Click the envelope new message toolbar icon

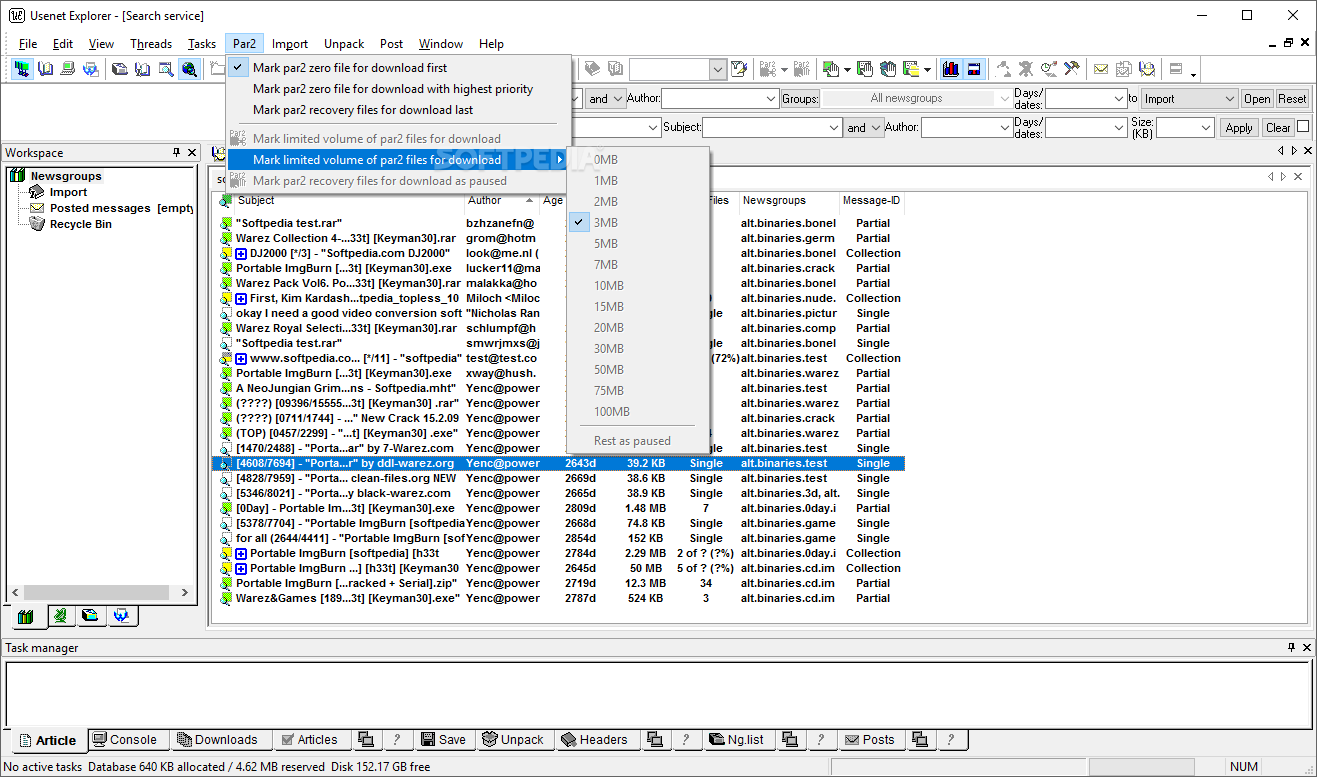(x=1100, y=69)
